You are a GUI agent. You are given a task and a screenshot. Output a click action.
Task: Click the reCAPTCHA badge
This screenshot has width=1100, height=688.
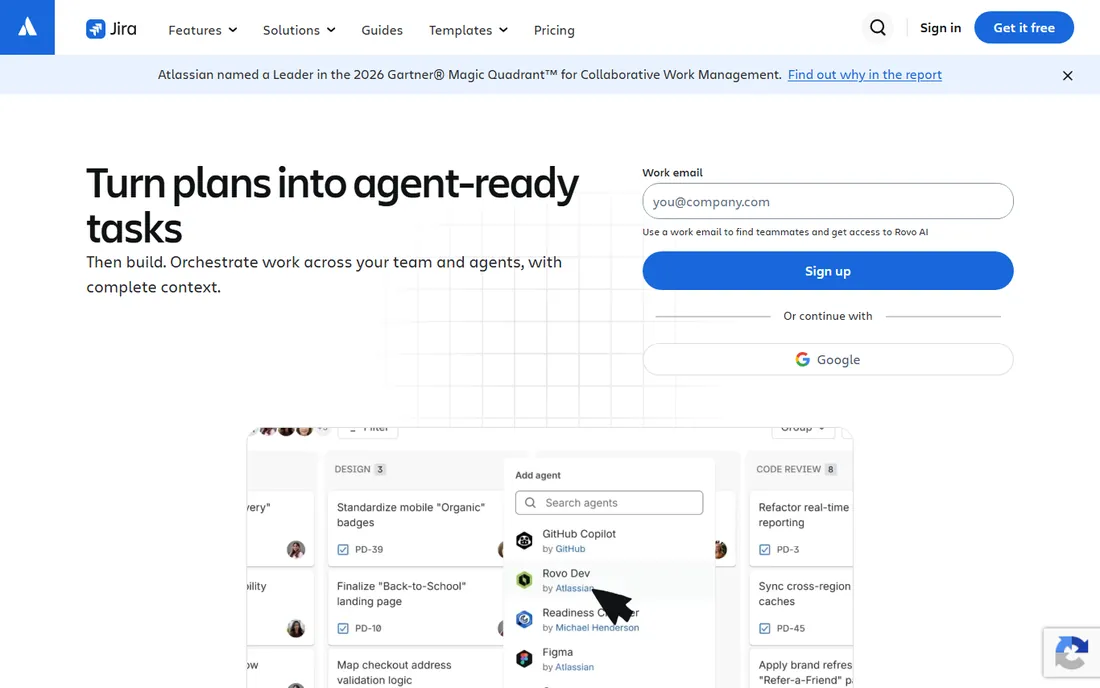[1071, 652]
